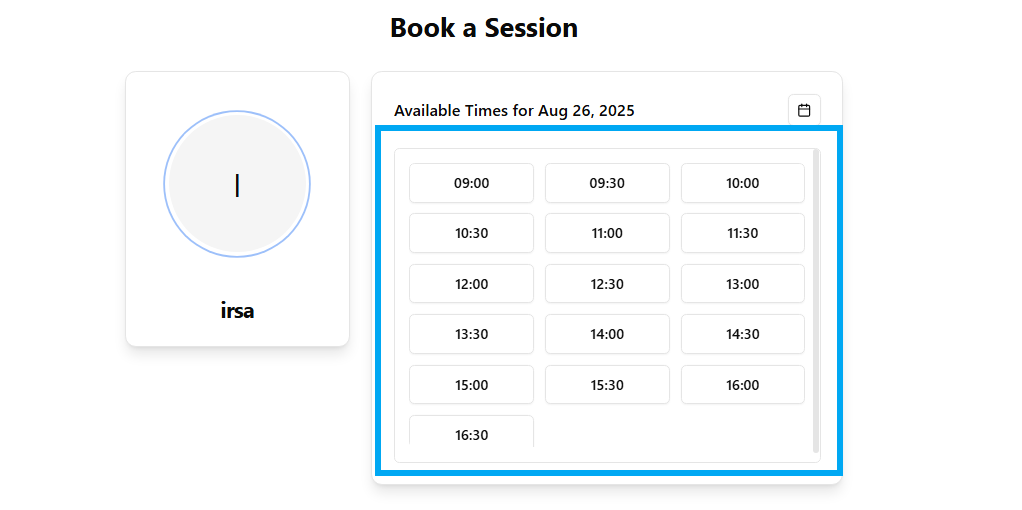Book the 11:00 time slot
Image resolution: width=1022 pixels, height=510 pixels.
[607, 233]
